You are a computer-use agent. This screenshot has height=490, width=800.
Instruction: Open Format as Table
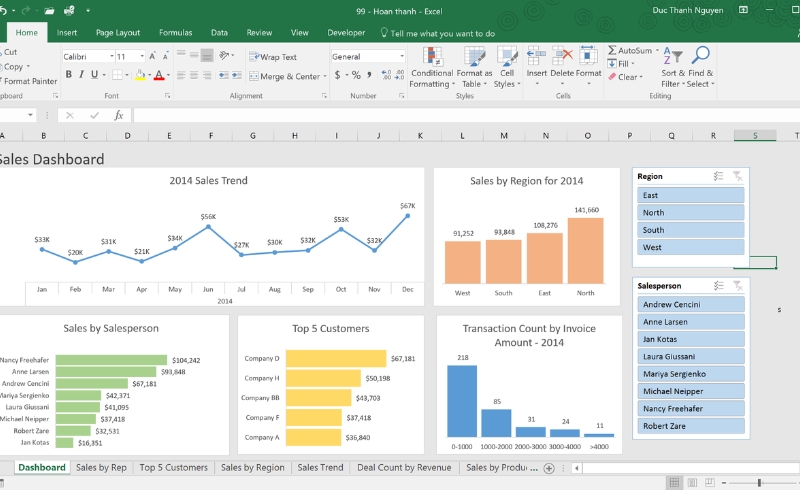474,67
